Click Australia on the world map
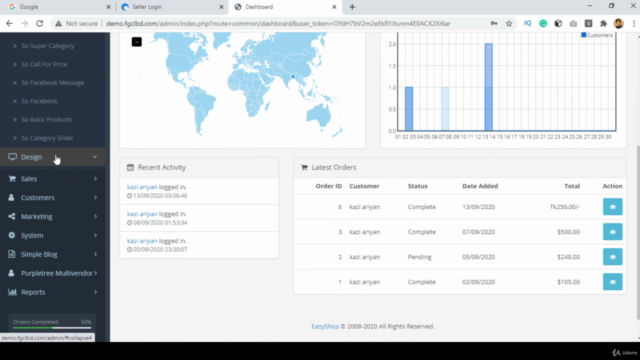The width and height of the screenshot is (640, 360). (319, 115)
